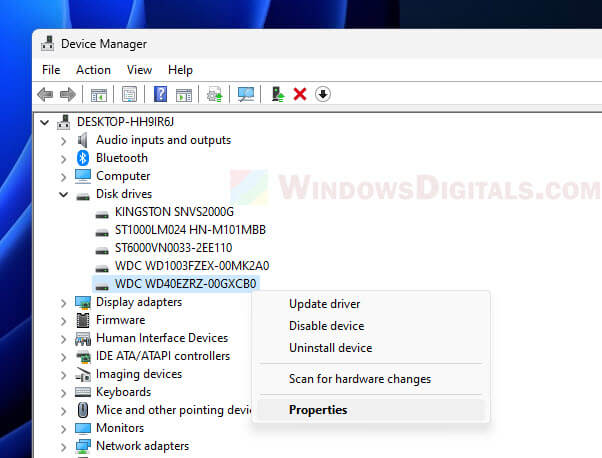
Task: Click the disable device down-arrow icon
Action: point(322,94)
